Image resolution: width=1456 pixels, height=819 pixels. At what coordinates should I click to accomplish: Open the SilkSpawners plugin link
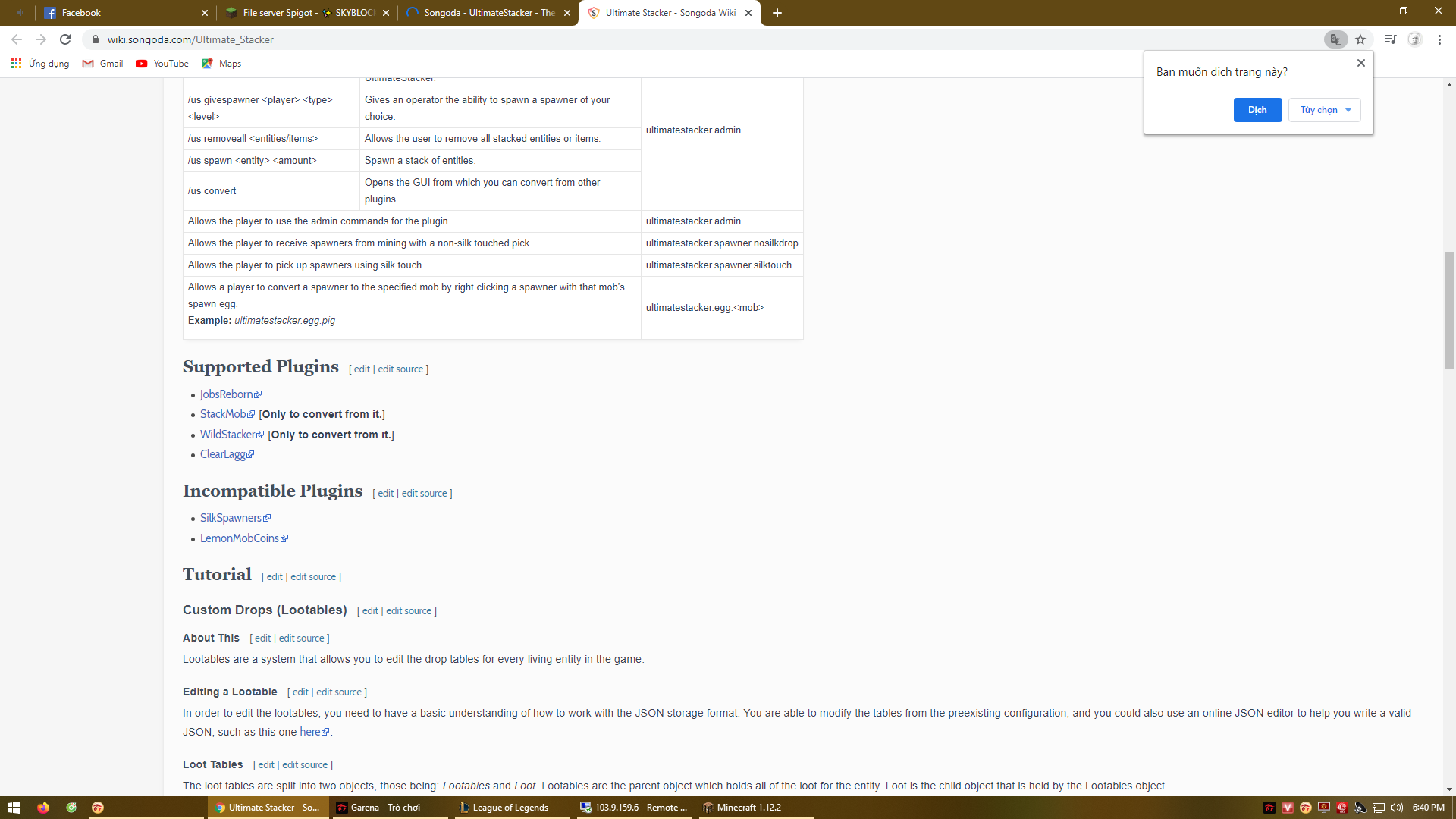click(231, 518)
